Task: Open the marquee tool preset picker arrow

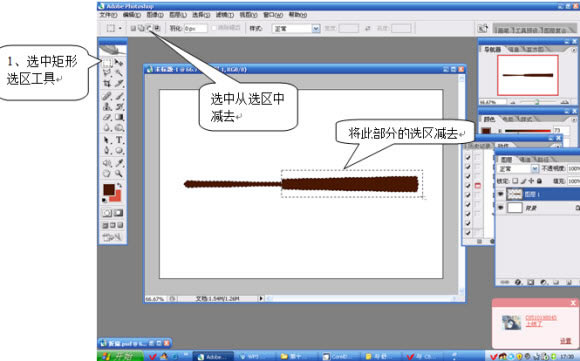Action: [x=120, y=28]
